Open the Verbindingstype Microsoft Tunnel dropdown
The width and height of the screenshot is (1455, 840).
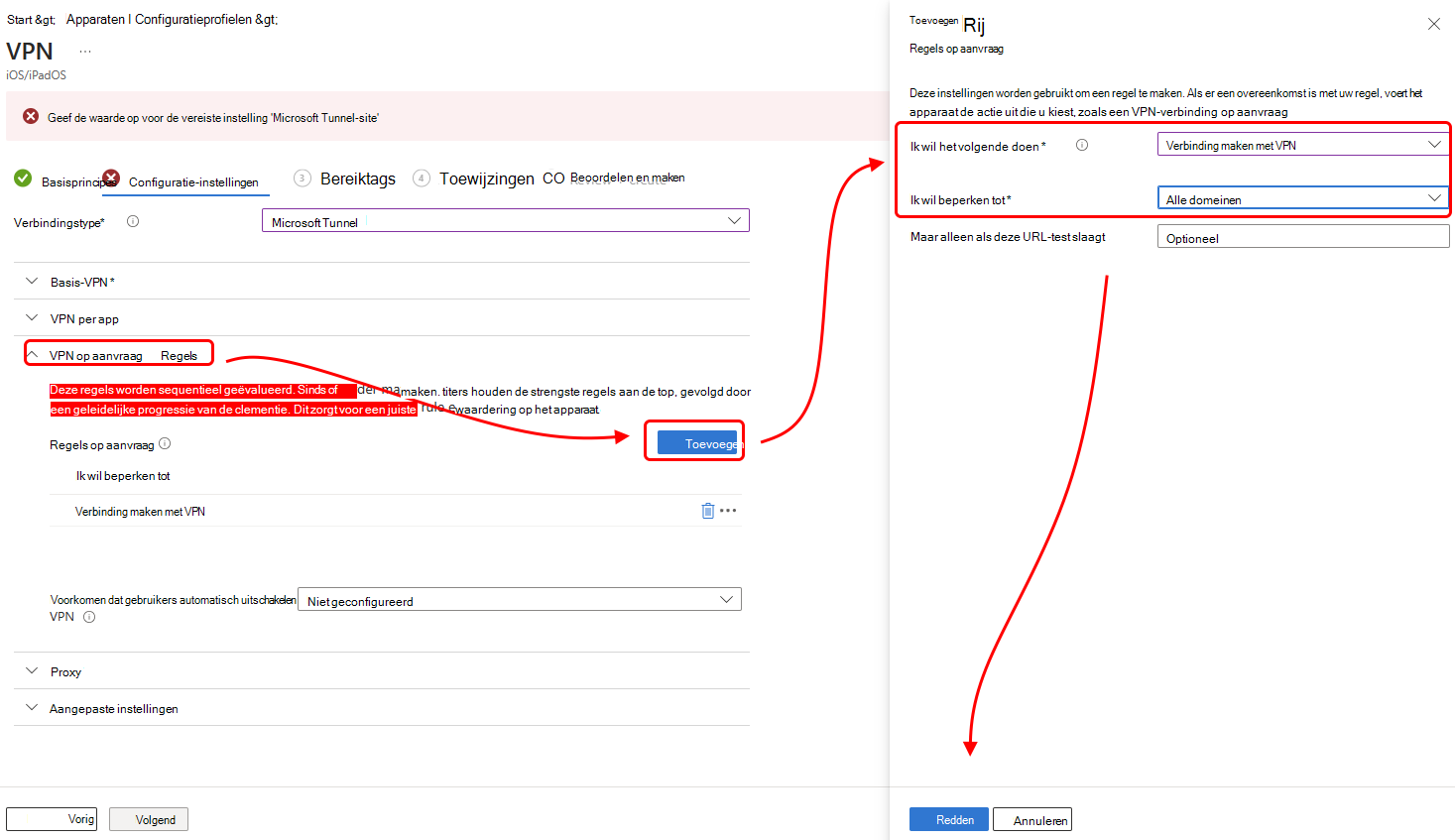coord(506,220)
